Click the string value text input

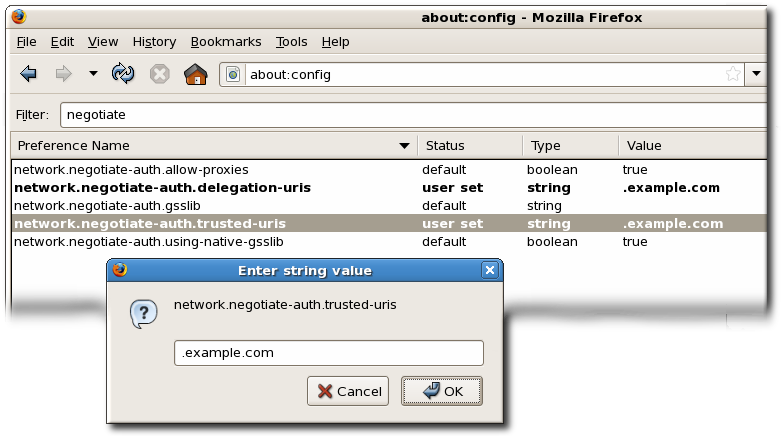[329, 353]
